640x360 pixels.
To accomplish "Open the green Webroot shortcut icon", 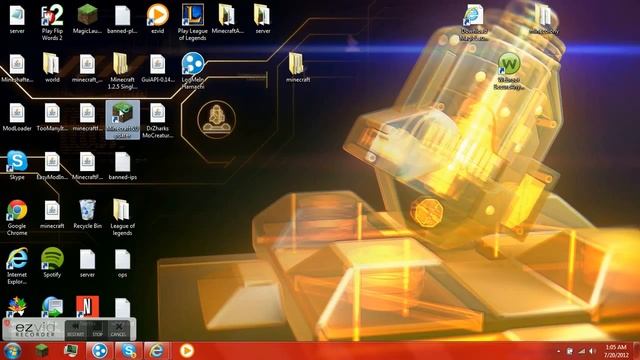I will pos(509,71).
